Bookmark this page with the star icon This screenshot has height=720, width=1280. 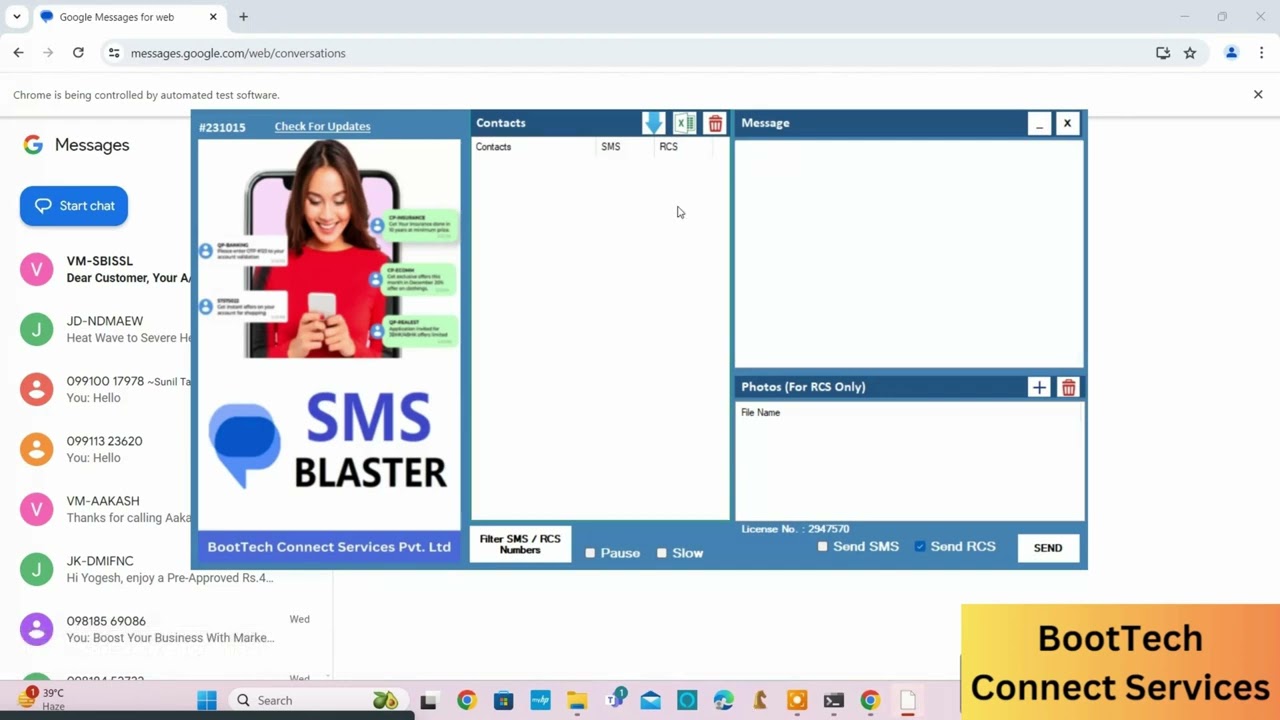[x=1190, y=53]
